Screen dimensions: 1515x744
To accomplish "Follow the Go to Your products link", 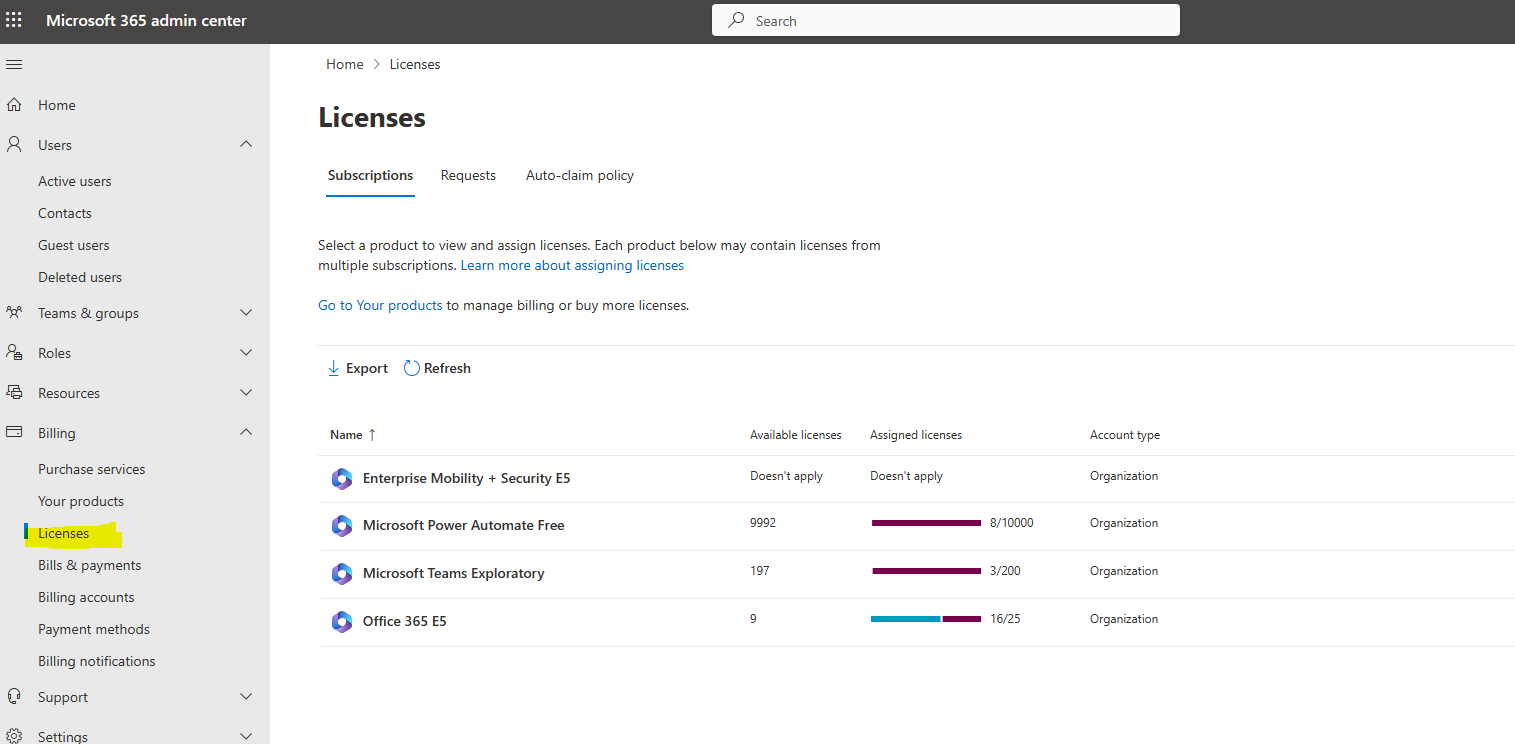I will [380, 305].
